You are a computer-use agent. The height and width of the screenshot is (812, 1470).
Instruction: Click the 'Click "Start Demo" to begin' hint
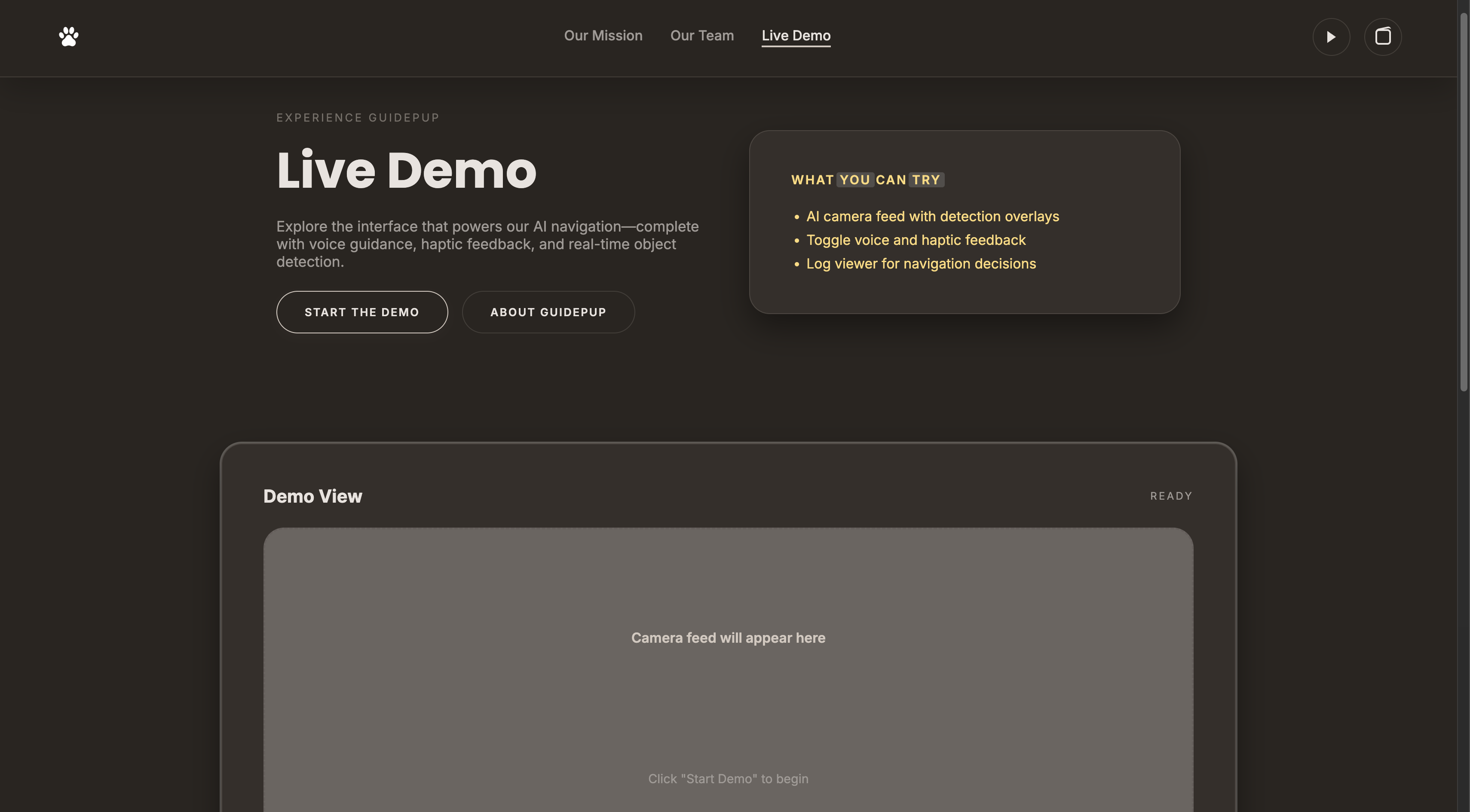(728, 778)
